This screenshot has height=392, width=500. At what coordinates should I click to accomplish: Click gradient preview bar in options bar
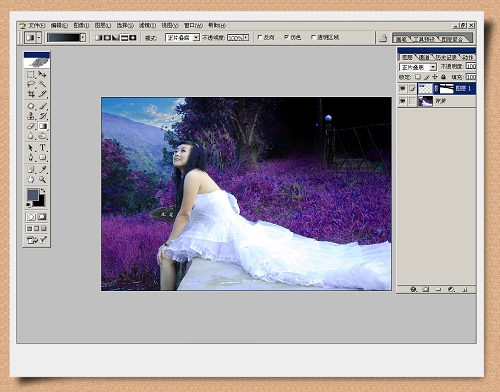[63, 38]
